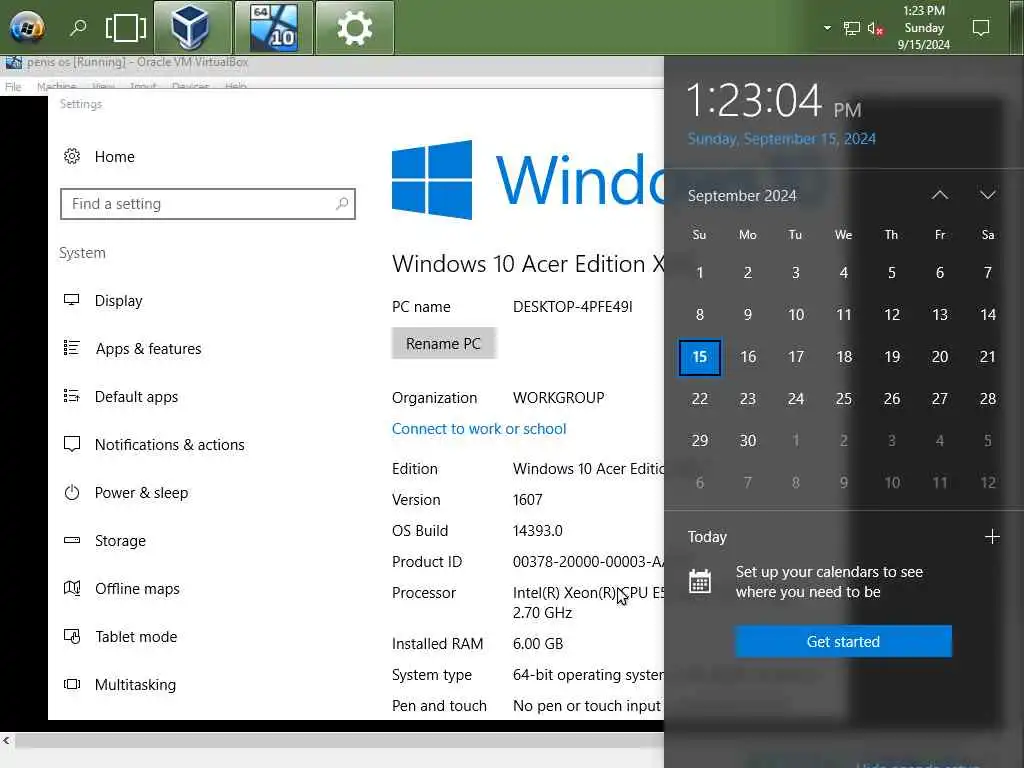1024x768 pixels.
Task: Select September 11 in the calendar
Action: pyautogui.click(x=844, y=315)
